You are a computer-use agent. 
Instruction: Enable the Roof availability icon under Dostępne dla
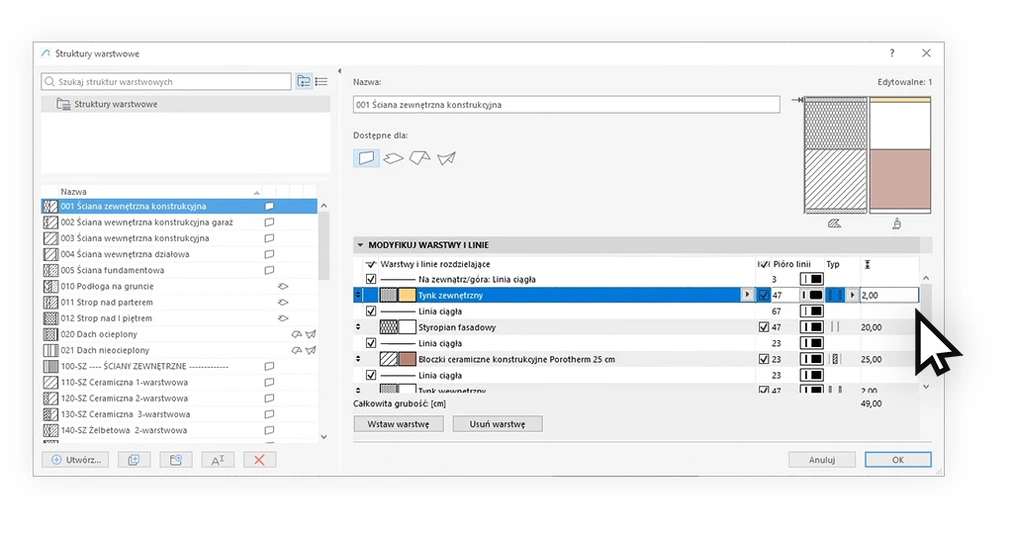point(420,157)
